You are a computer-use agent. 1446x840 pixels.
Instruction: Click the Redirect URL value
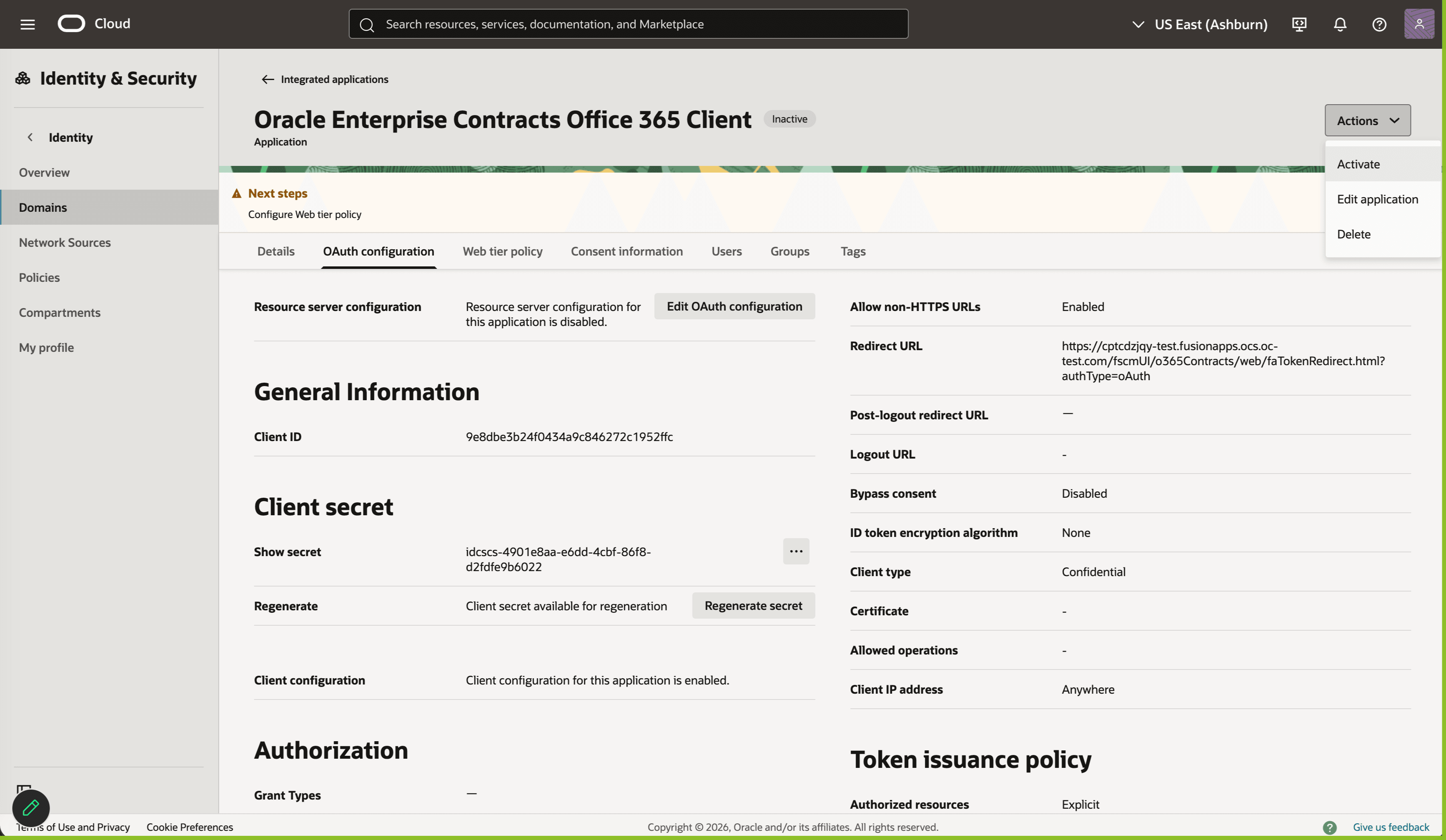pos(1223,361)
